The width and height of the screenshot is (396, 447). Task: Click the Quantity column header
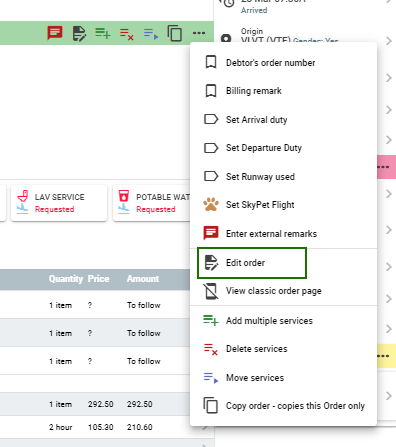coord(66,279)
